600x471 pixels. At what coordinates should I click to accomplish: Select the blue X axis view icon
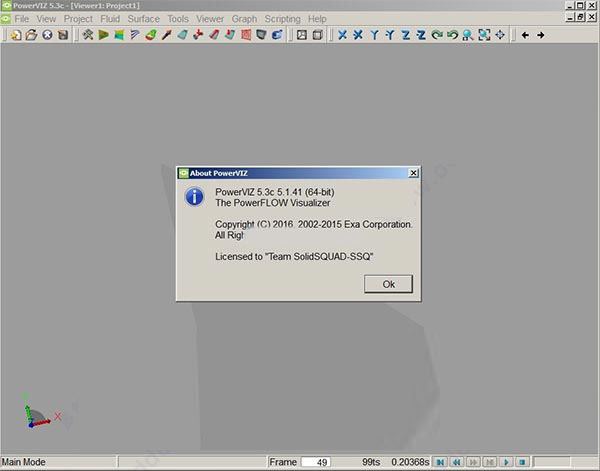point(342,35)
